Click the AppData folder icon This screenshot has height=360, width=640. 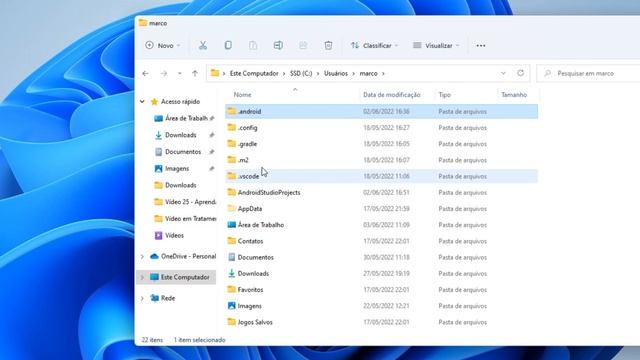(231, 209)
